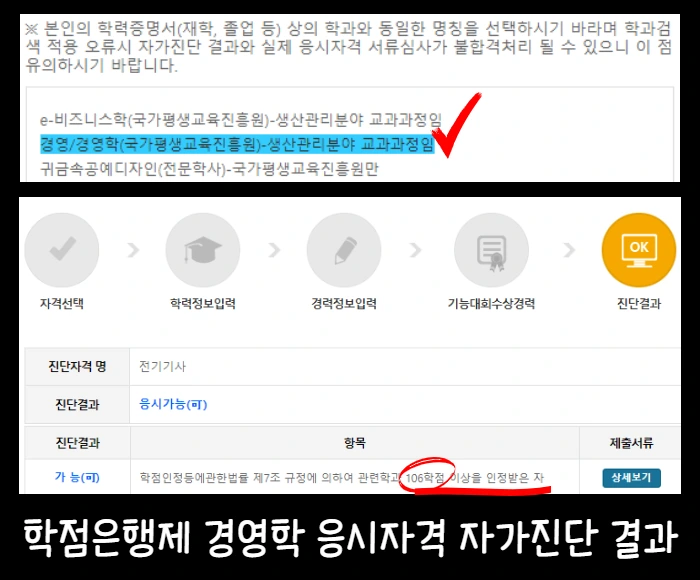Click the 학력정보입력 step label
The image size is (700, 580).
203,304
